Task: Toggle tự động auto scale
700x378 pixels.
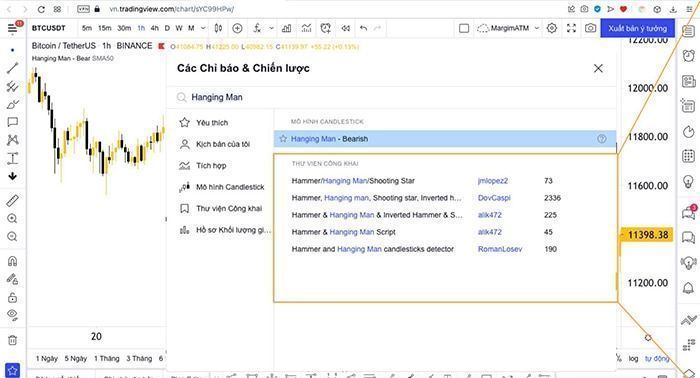Action: pyautogui.click(x=657, y=358)
